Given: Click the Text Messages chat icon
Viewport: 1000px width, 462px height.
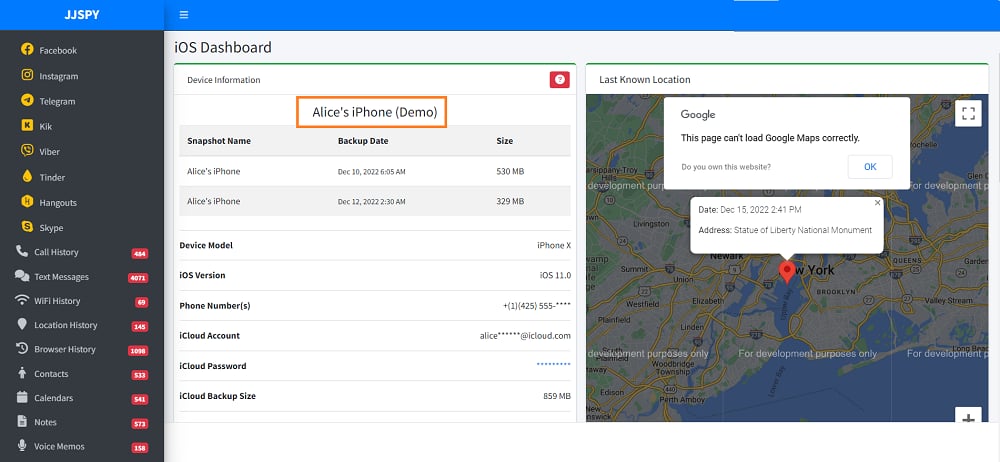Looking at the screenshot, I should pyautogui.click(x=22, y=276).
